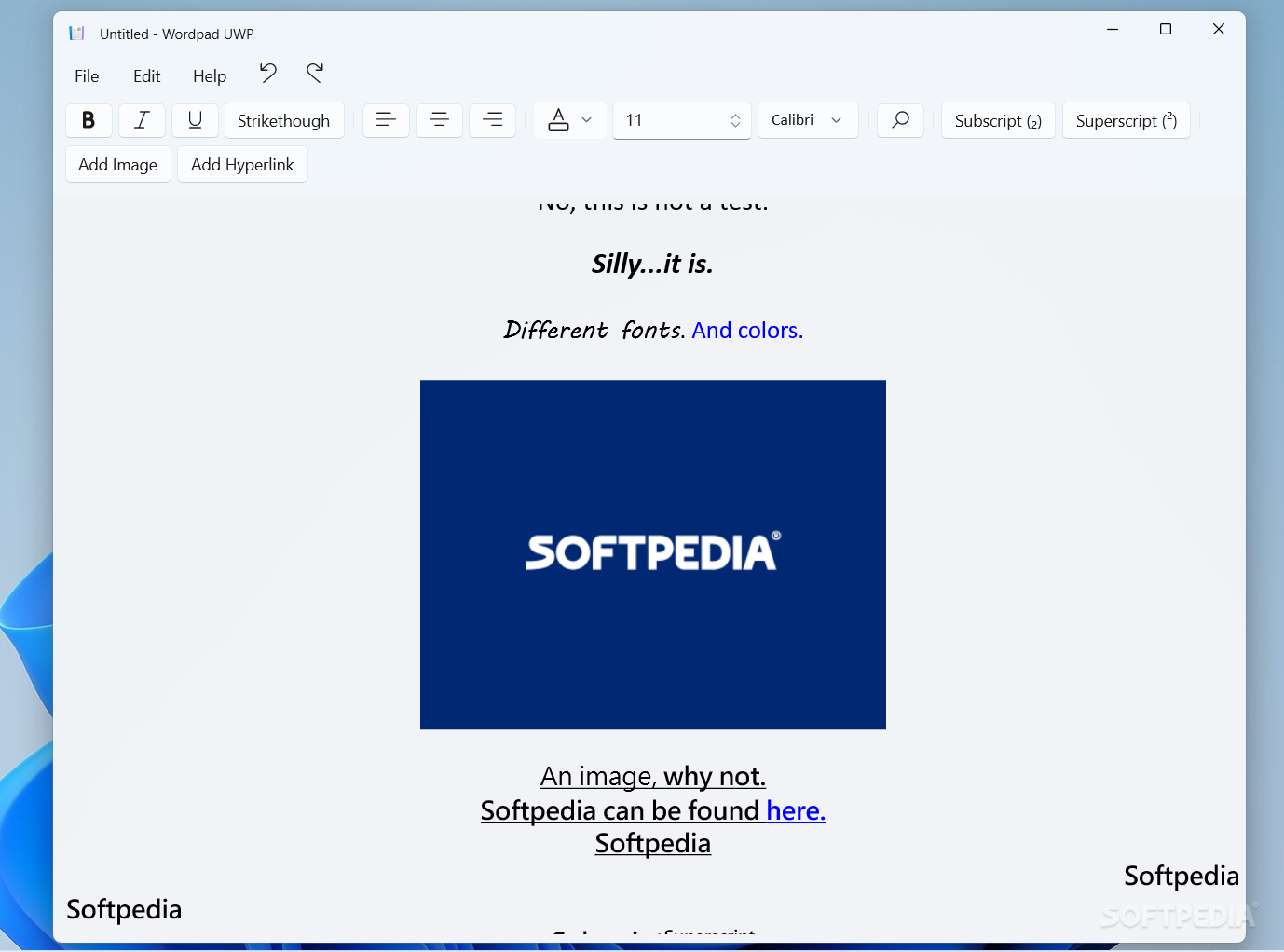Click the 'Different fonts.' handwriting text
Image resolution: width=1284 pixels, height=952 pixels.
click(594, 331)
